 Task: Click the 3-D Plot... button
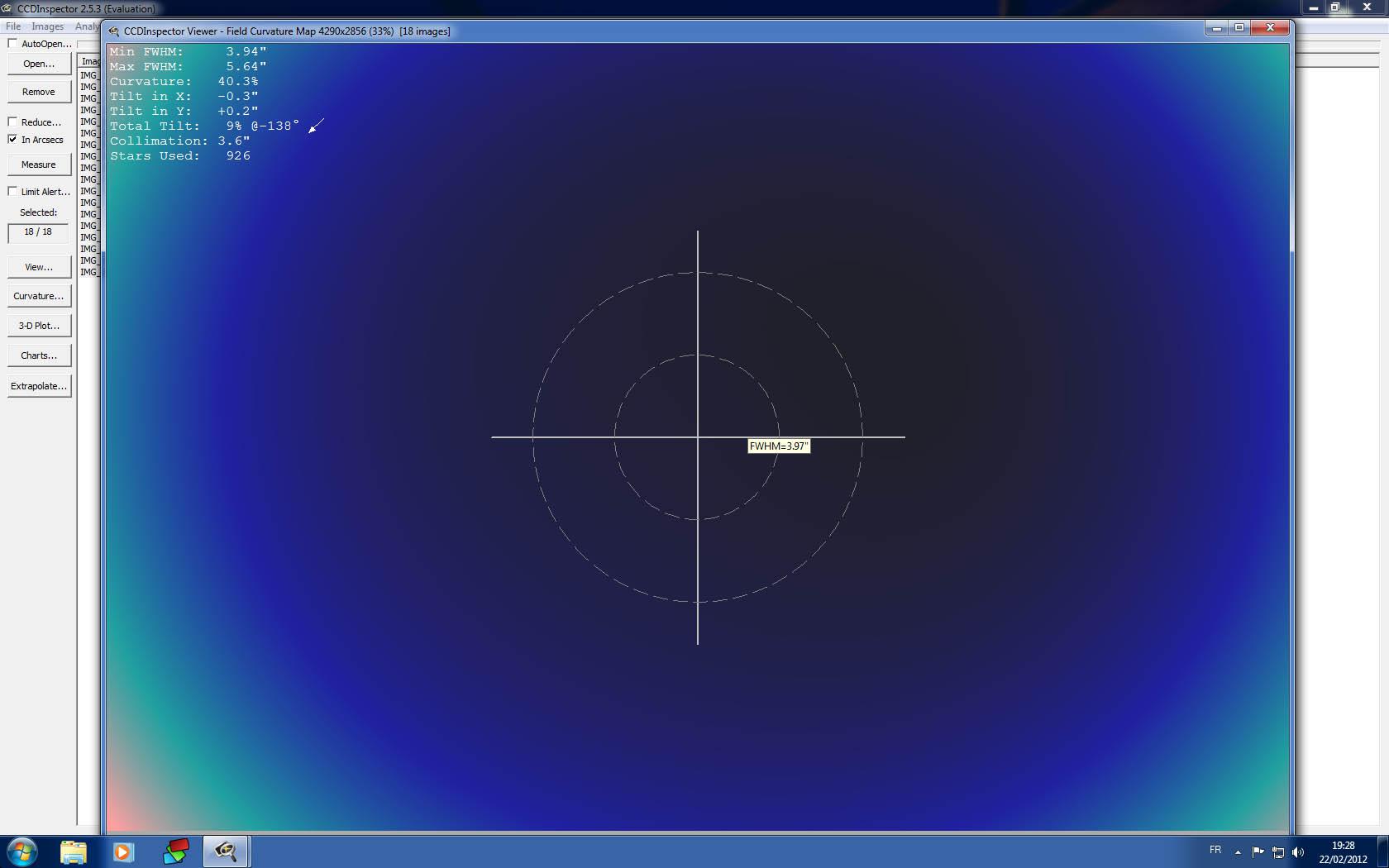point(39,326)
